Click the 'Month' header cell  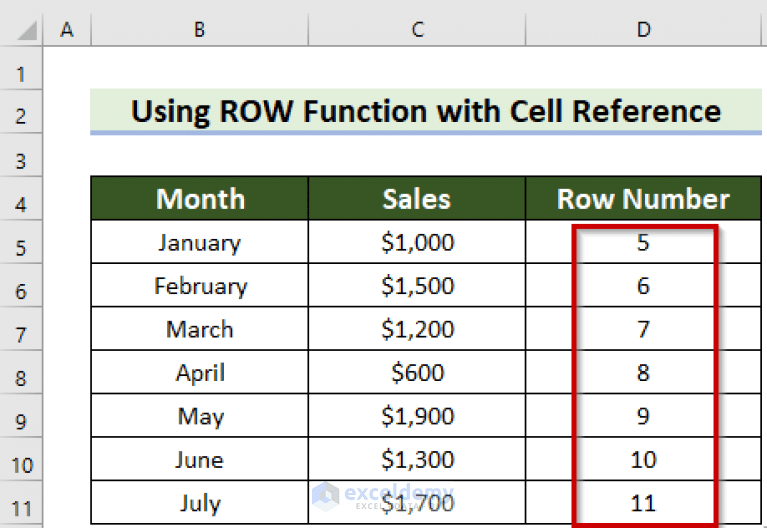point(200,198)
